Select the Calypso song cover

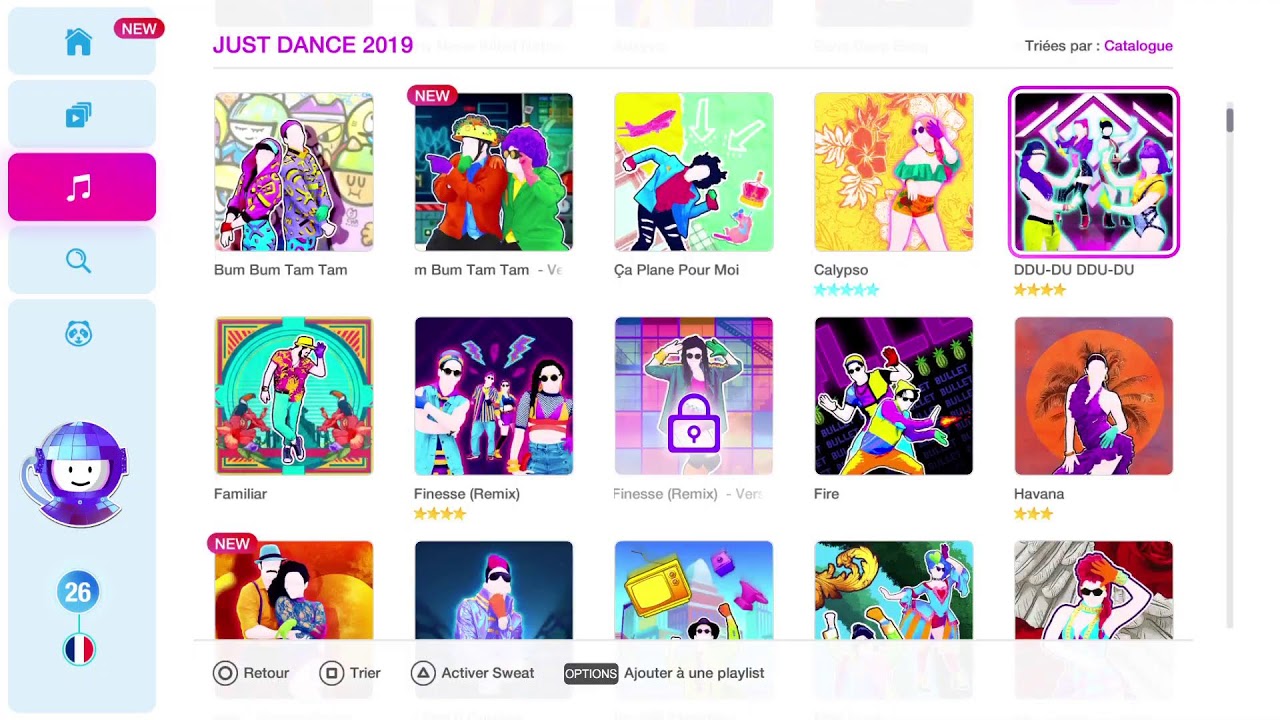[x=894, y=172]
